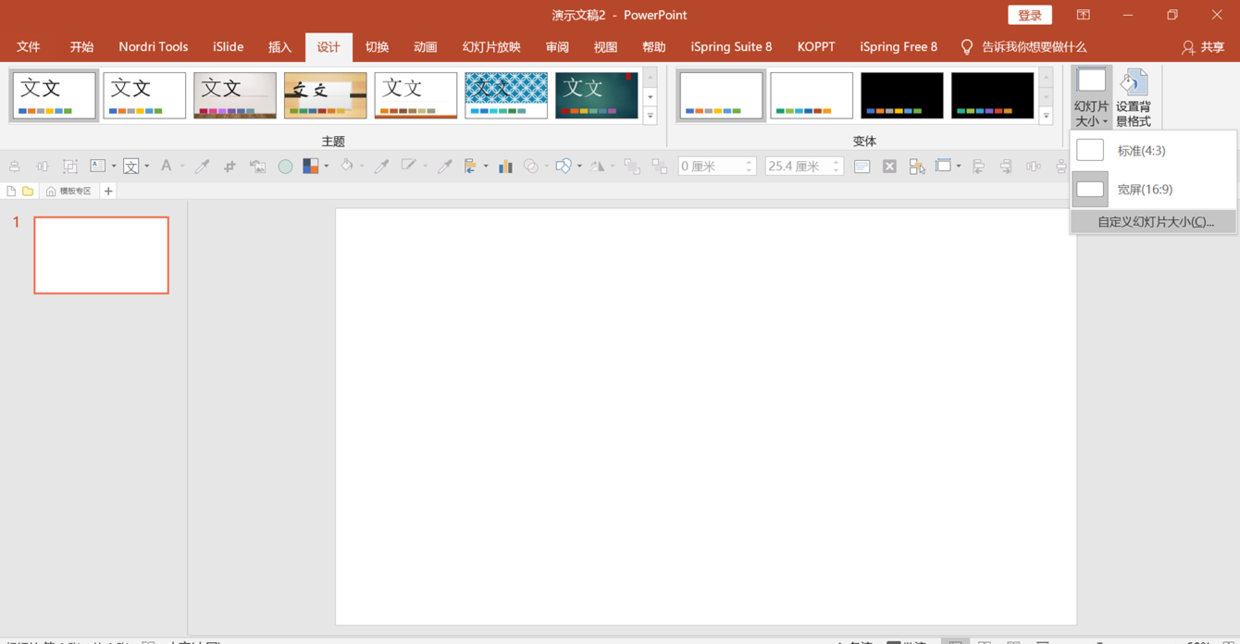Click the paint bucket fill icon
This screenshot has height=644, width=1240.
347,166
